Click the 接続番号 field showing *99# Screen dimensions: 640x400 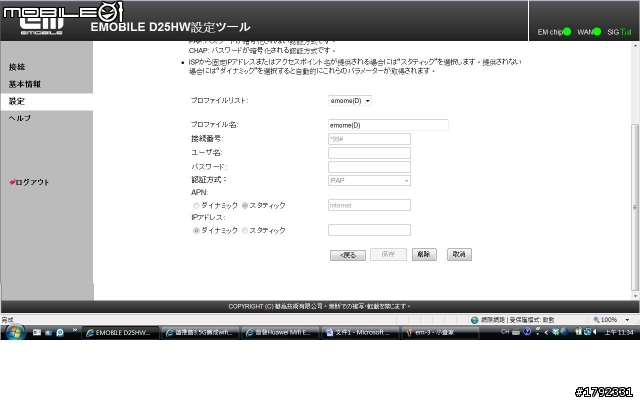tap(369, 139)
